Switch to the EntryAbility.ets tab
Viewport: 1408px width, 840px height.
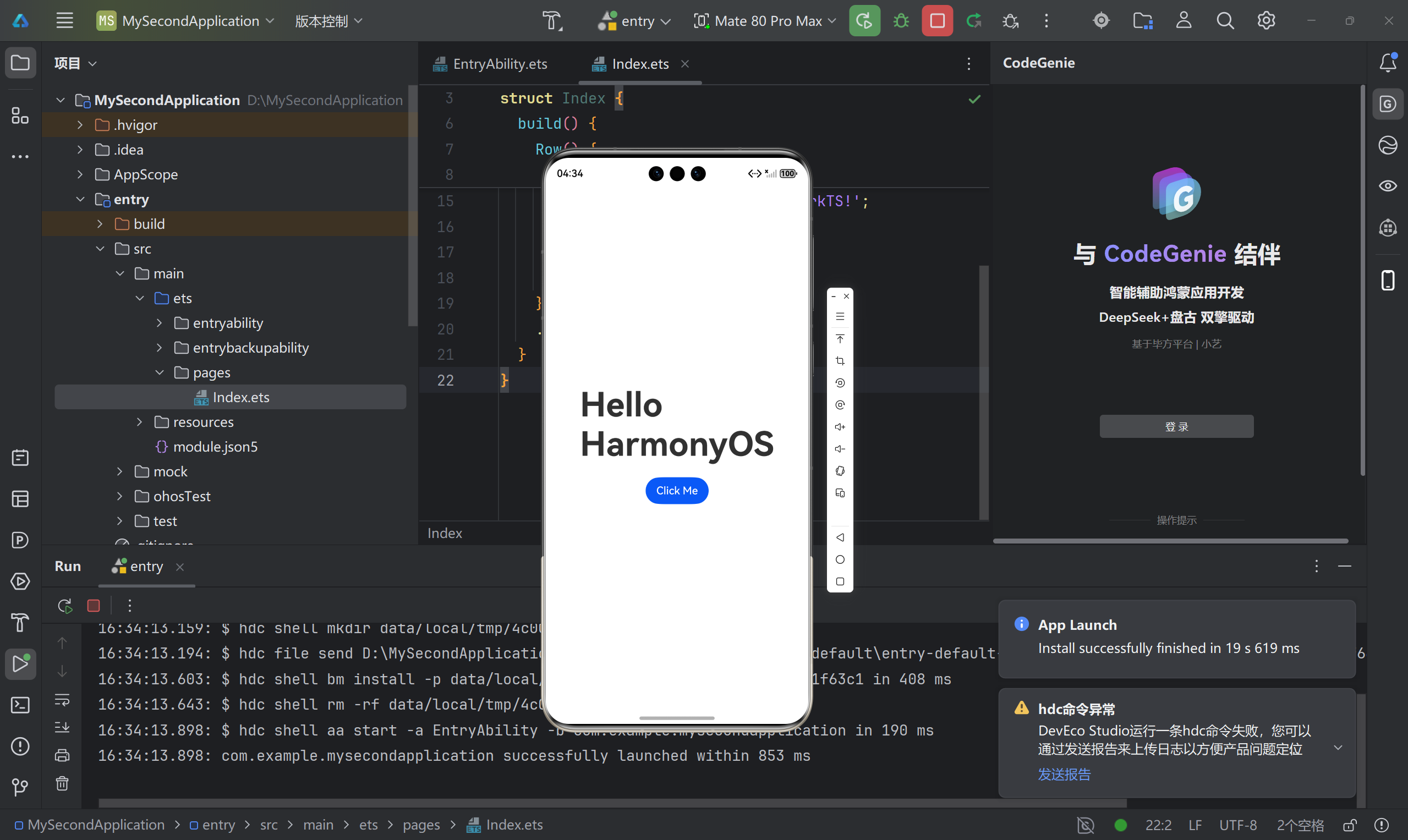click(490, 64)
